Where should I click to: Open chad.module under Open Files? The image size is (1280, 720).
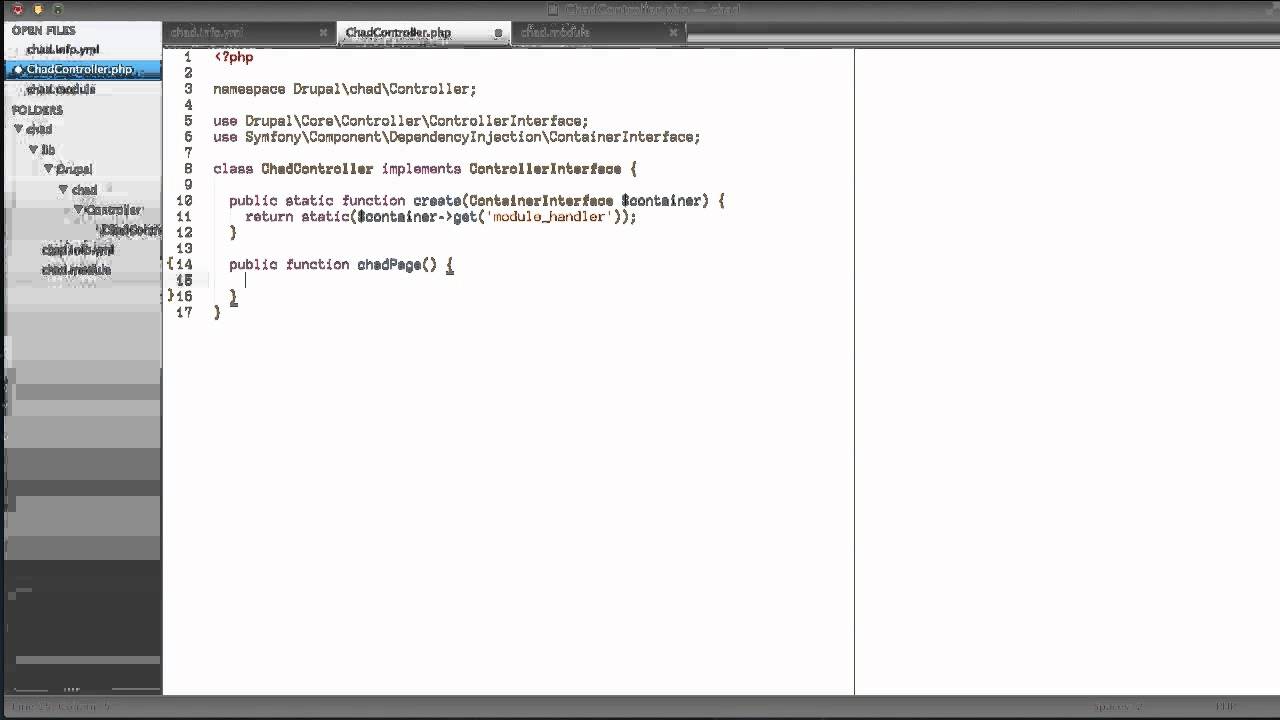pos(61,89)
